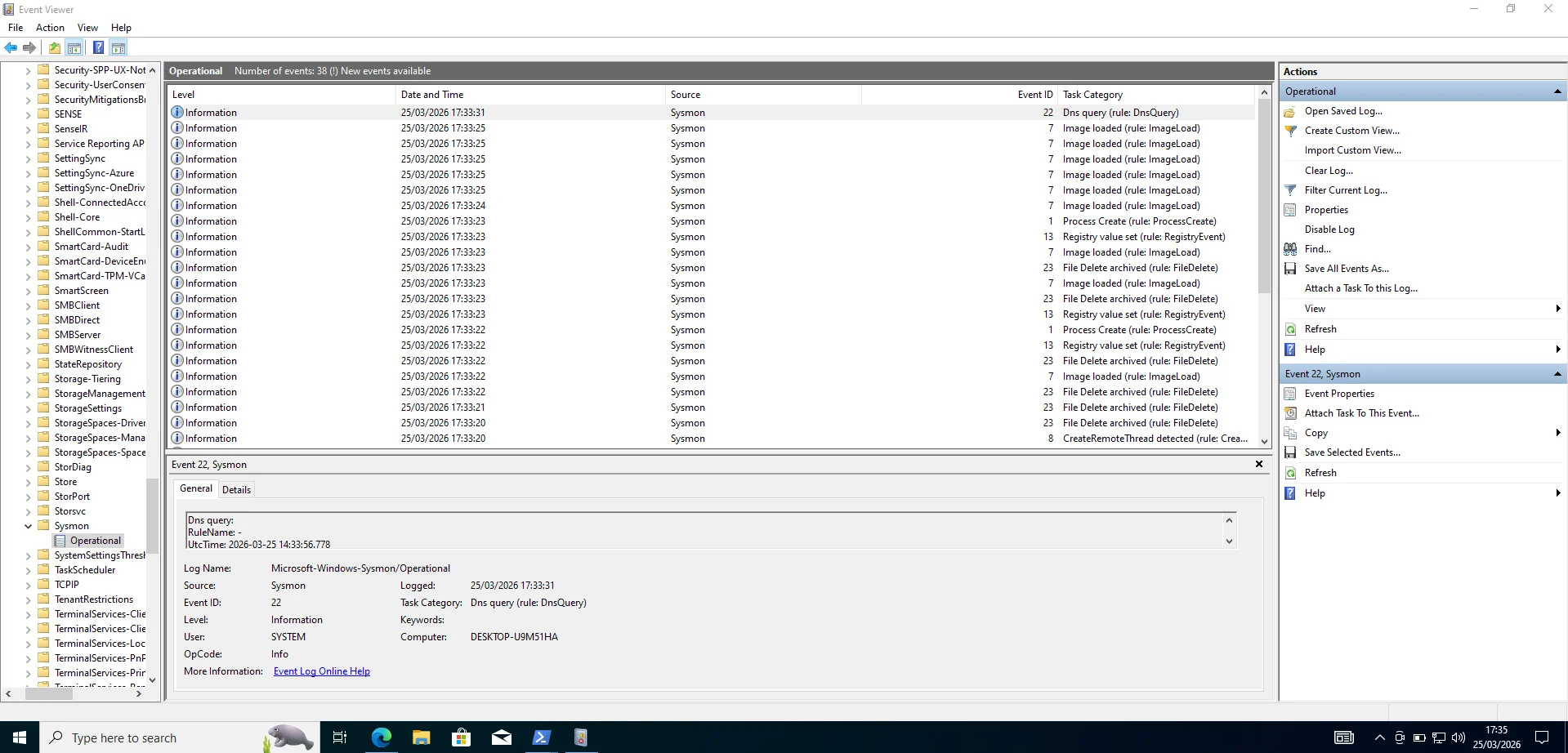1568x753 pixels.
Task: Open Event Properties in Actions pane
Action: pyautogui.click(x=1339, y=394)
